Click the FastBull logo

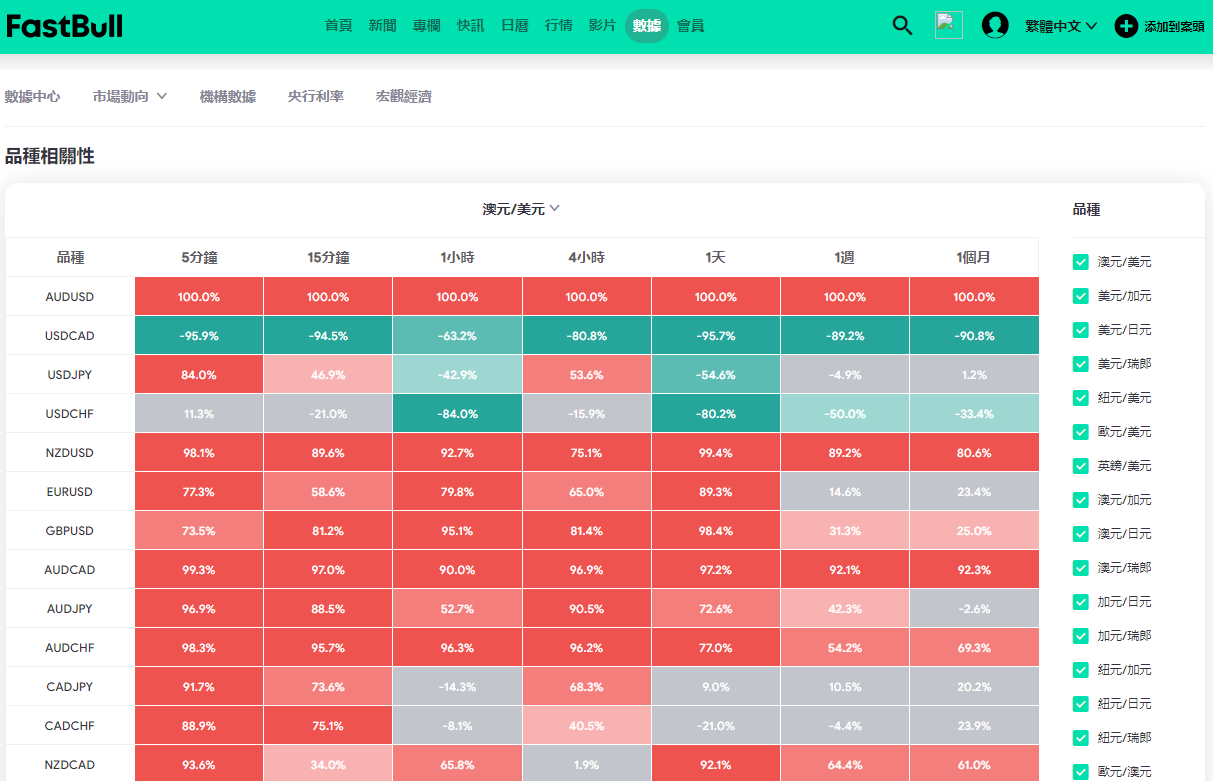pos(65,26)
